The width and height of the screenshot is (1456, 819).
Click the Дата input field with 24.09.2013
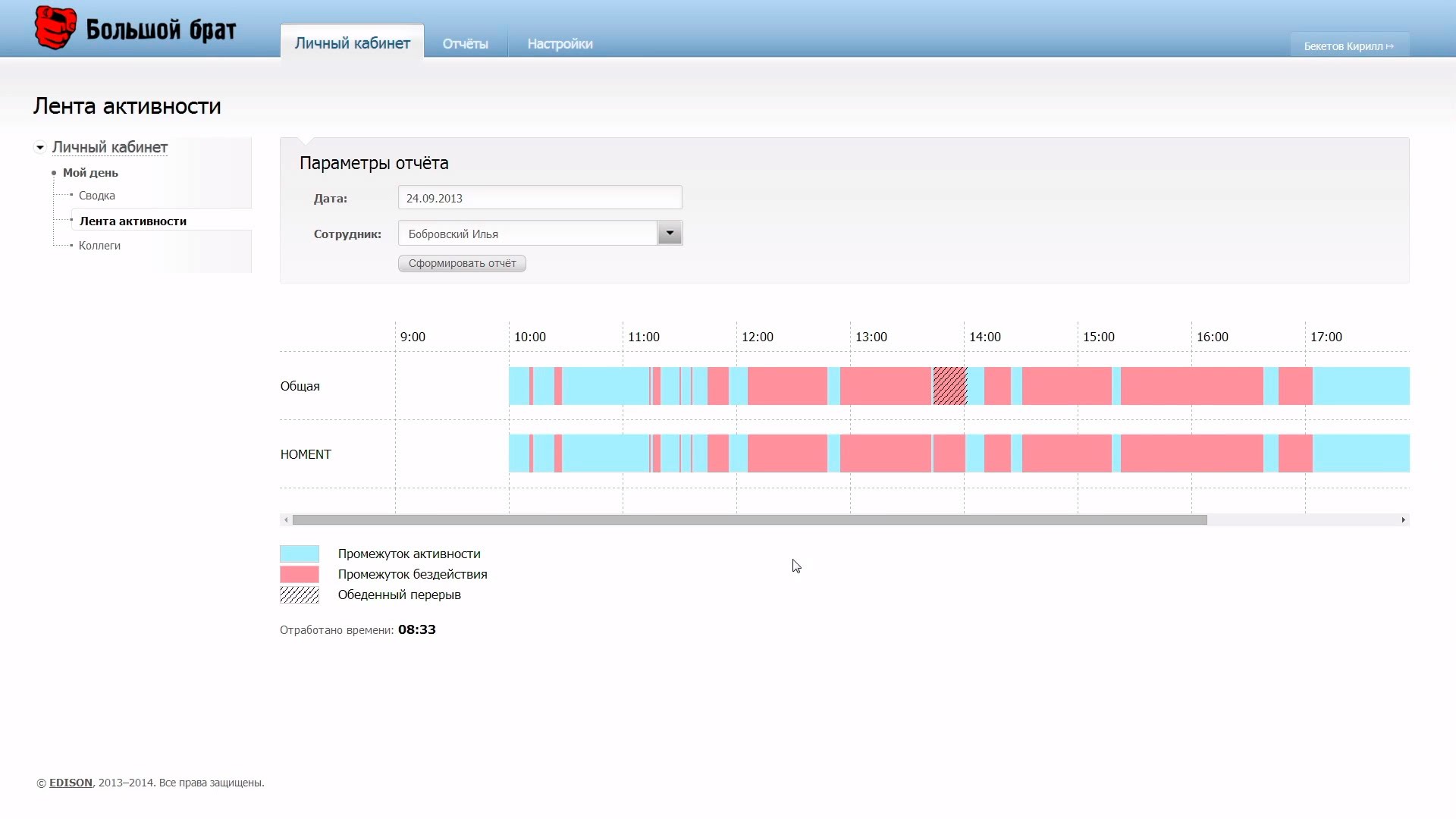point(540,197)
